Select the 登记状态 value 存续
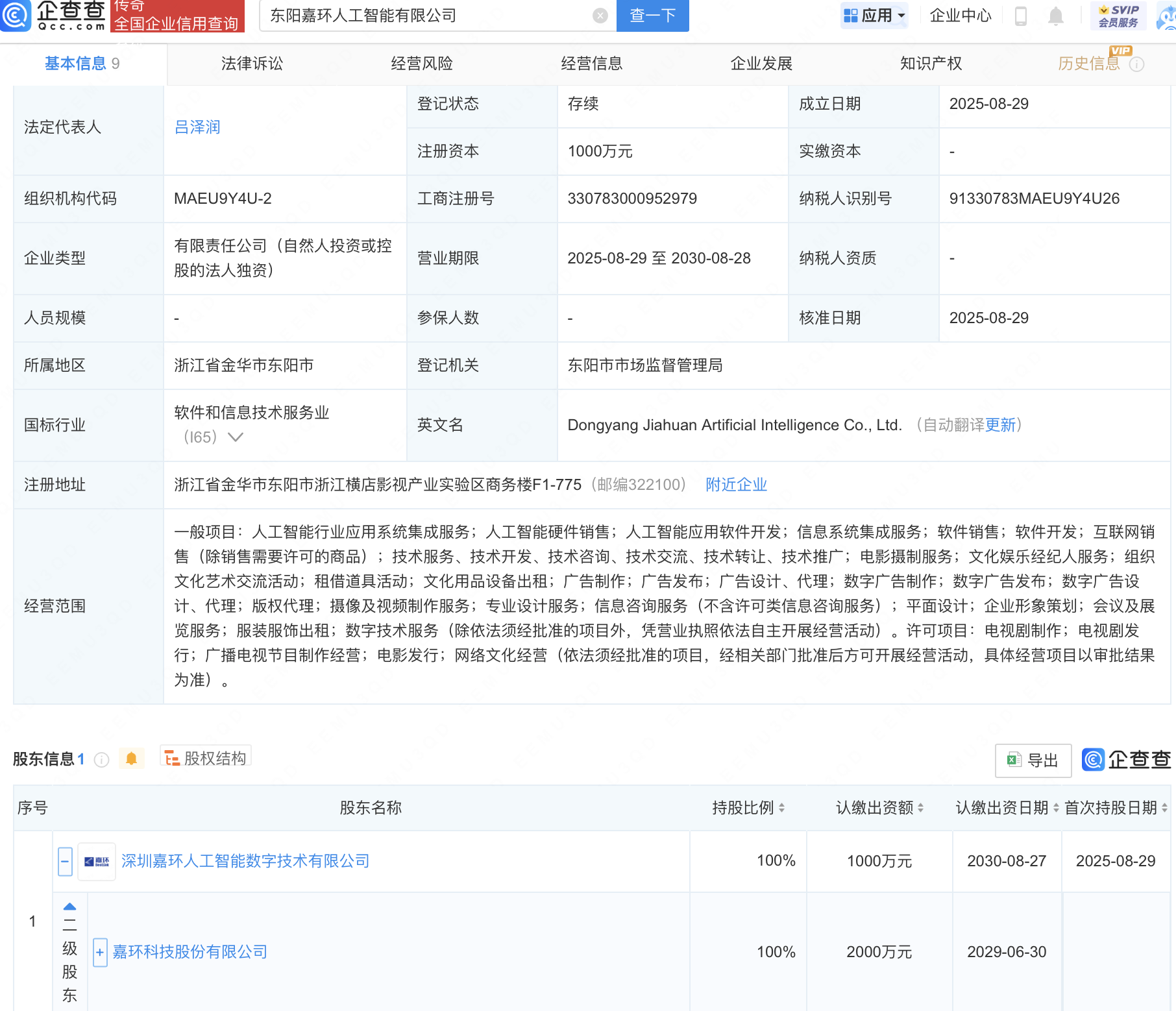 click(x=583, y=104)
